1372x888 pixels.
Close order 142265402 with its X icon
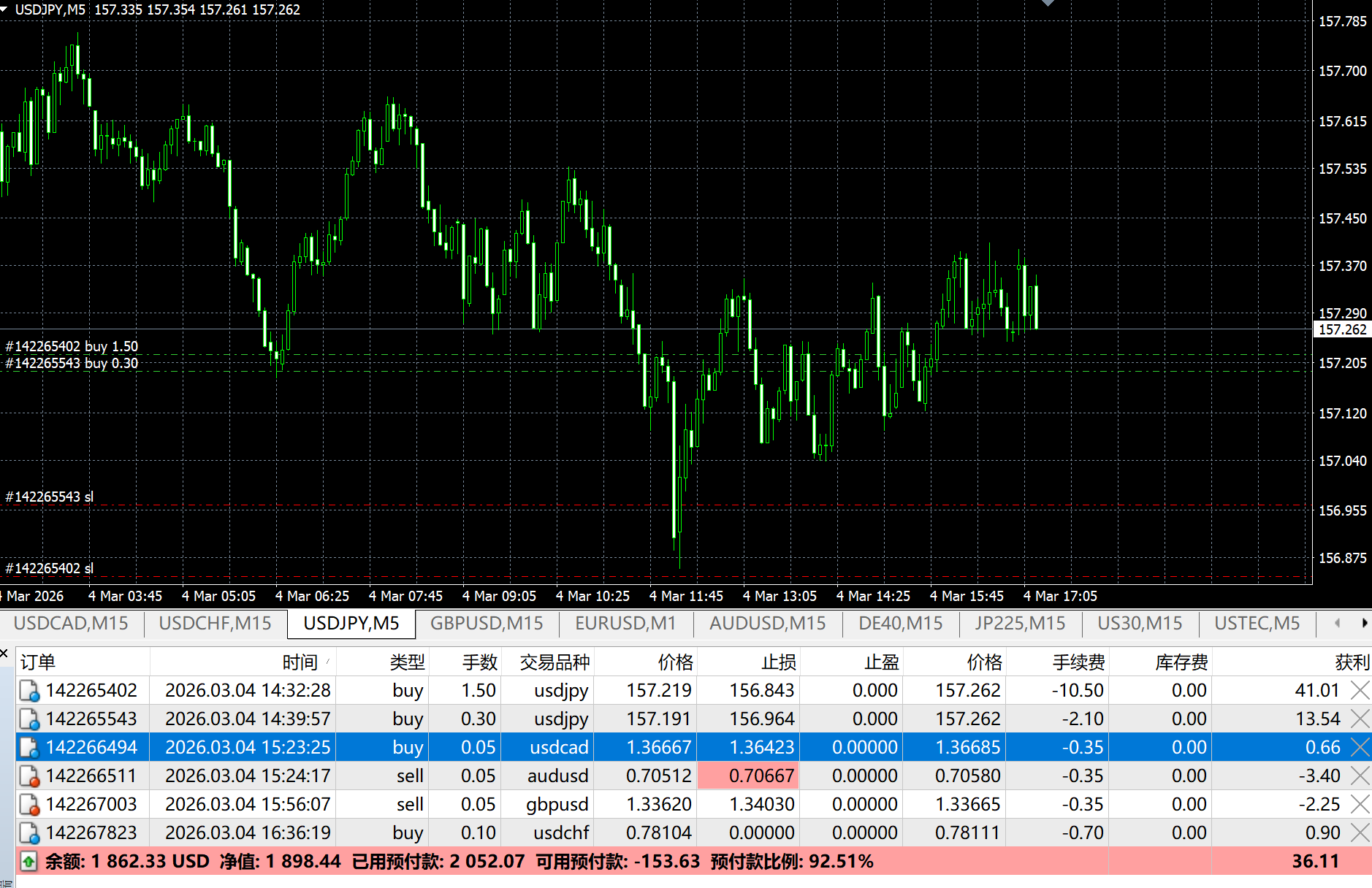(1359, 690)
